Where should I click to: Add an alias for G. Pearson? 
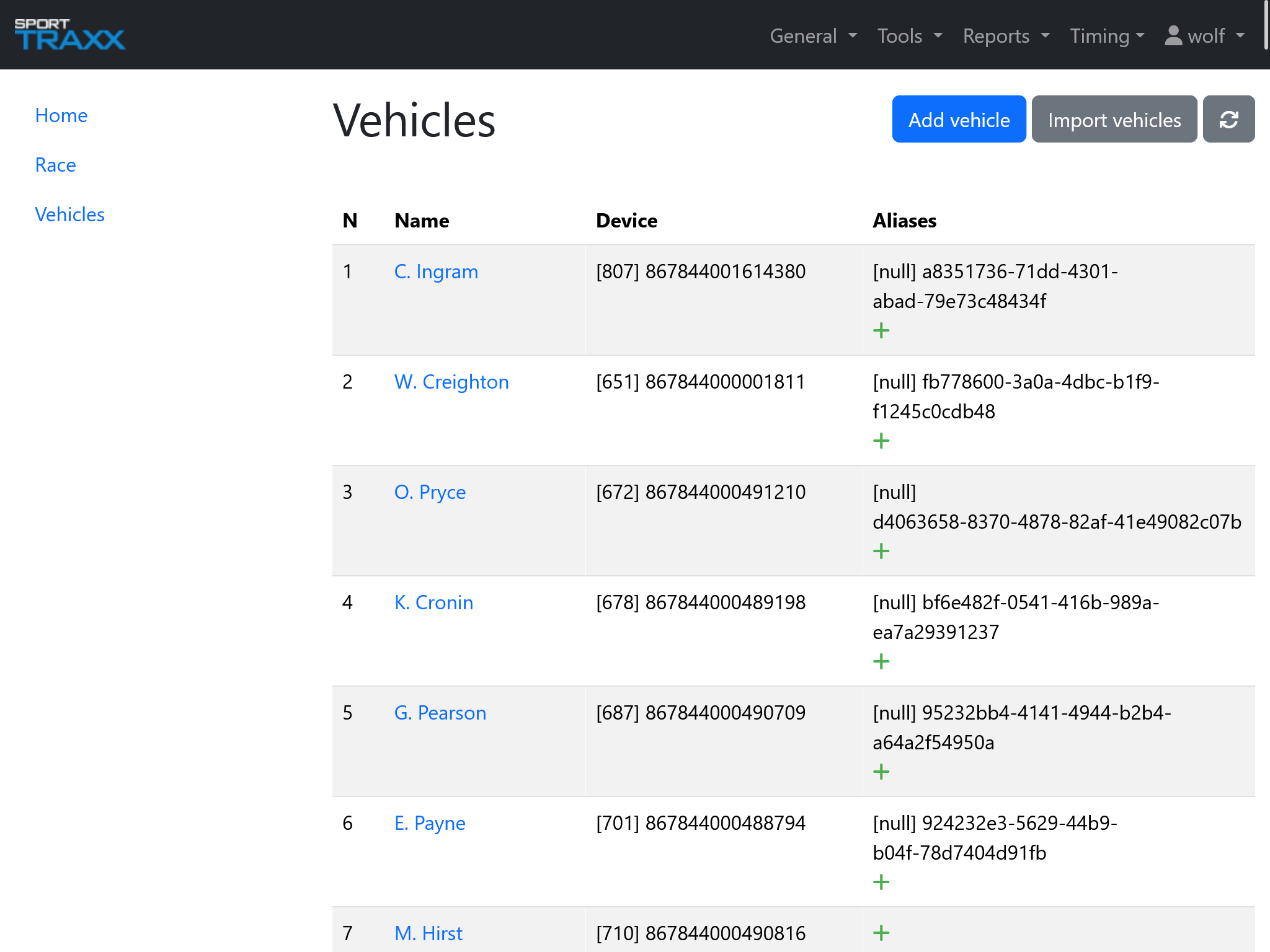pyautogui.click(x=881, y=772)
